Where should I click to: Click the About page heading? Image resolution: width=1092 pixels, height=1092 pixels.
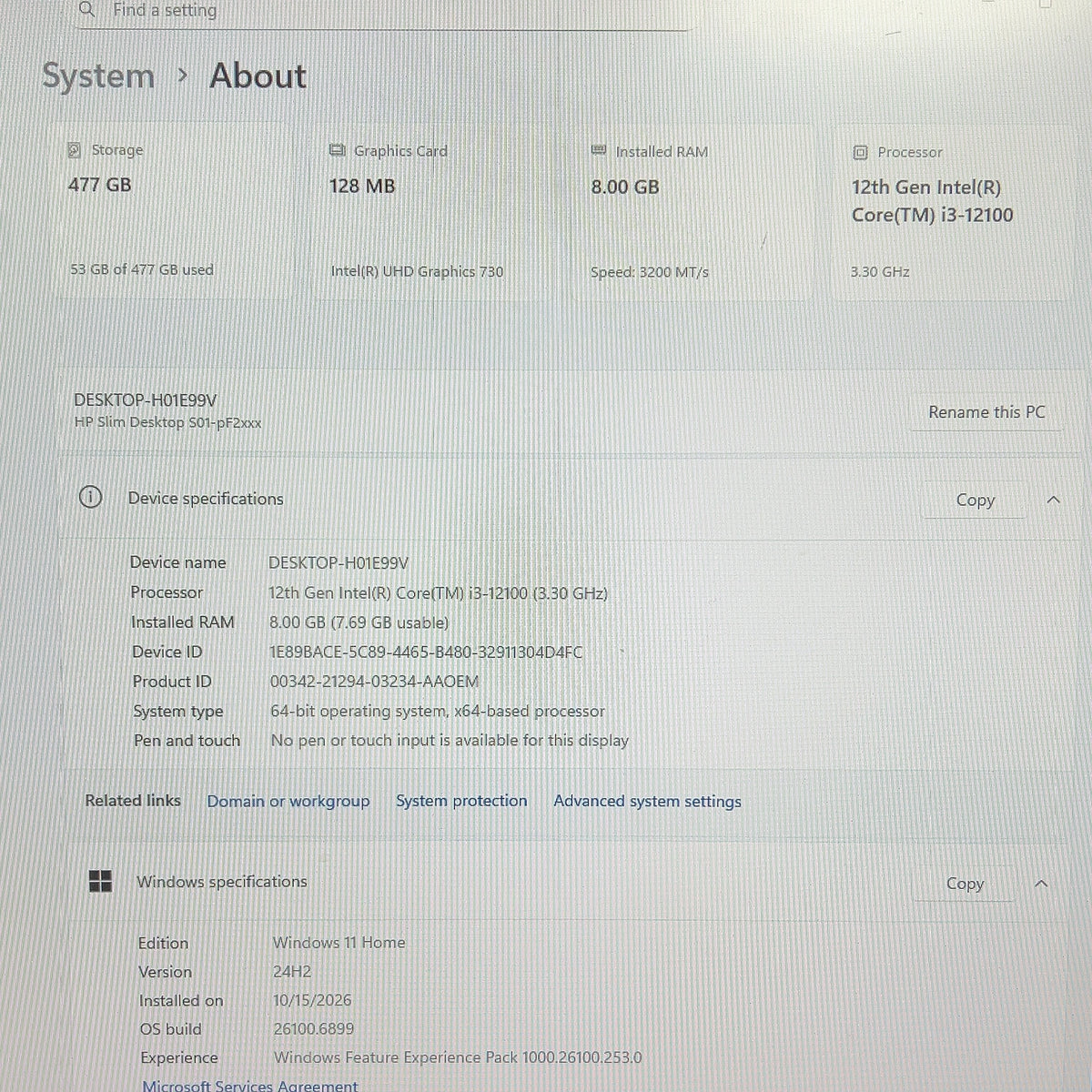click(258, 76)
